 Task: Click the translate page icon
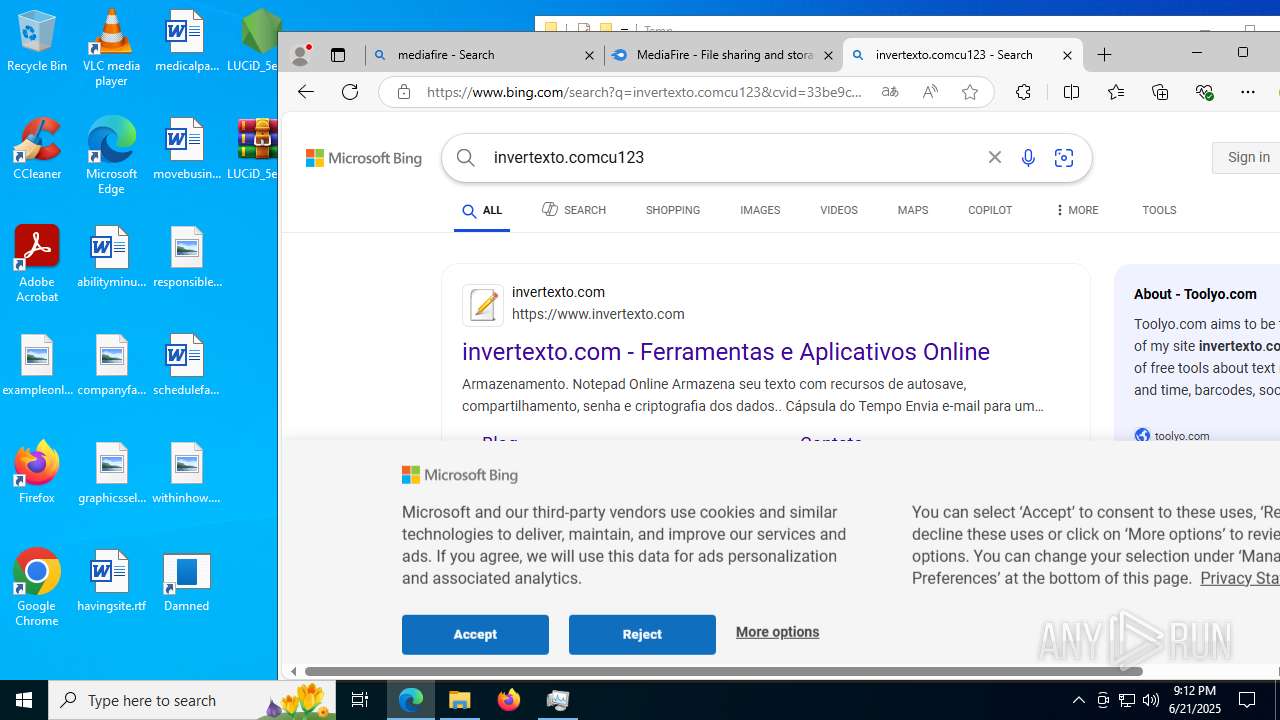(x=890, y=92)
